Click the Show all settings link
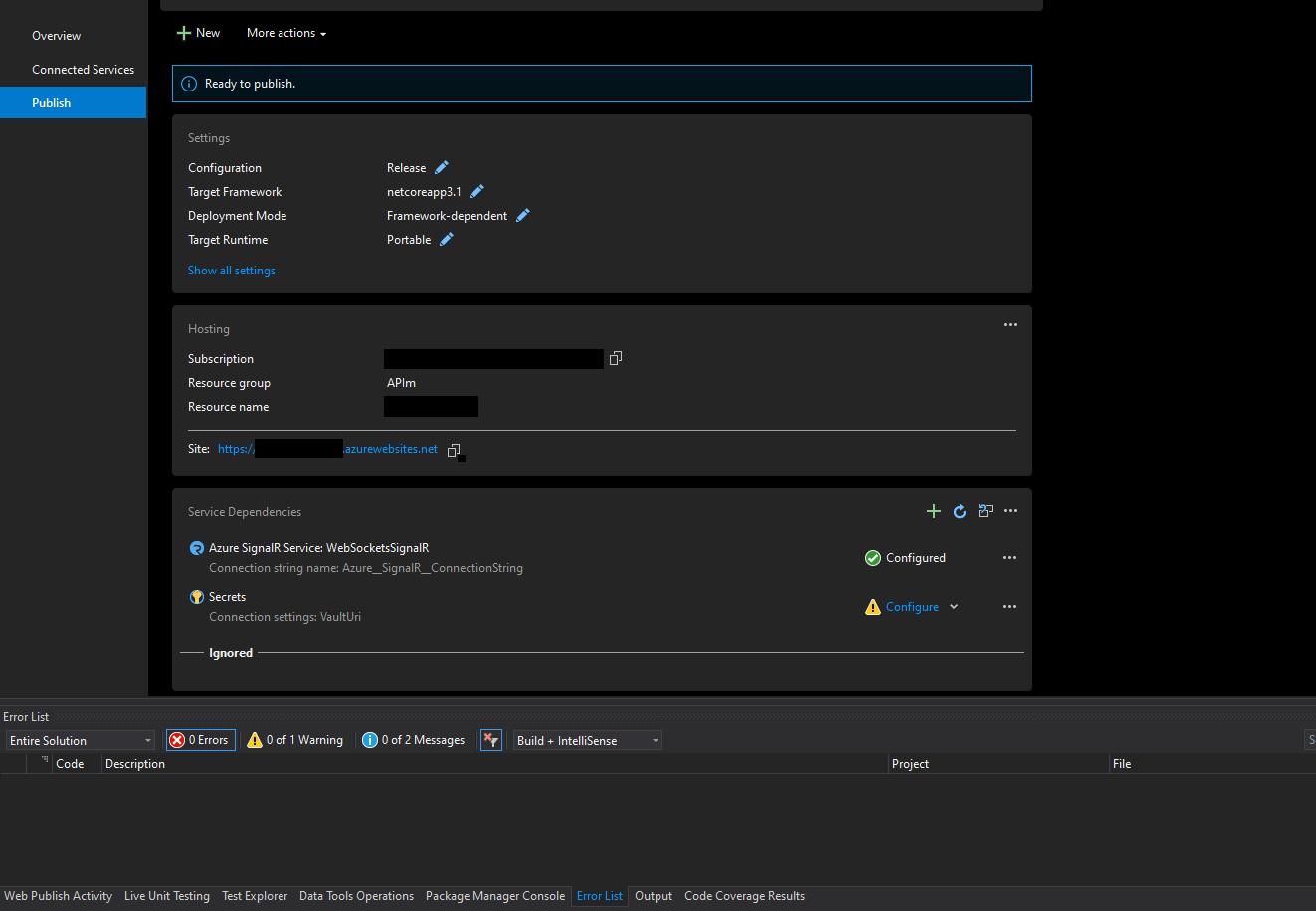The image size is (1316, 911). click(232, 271)
